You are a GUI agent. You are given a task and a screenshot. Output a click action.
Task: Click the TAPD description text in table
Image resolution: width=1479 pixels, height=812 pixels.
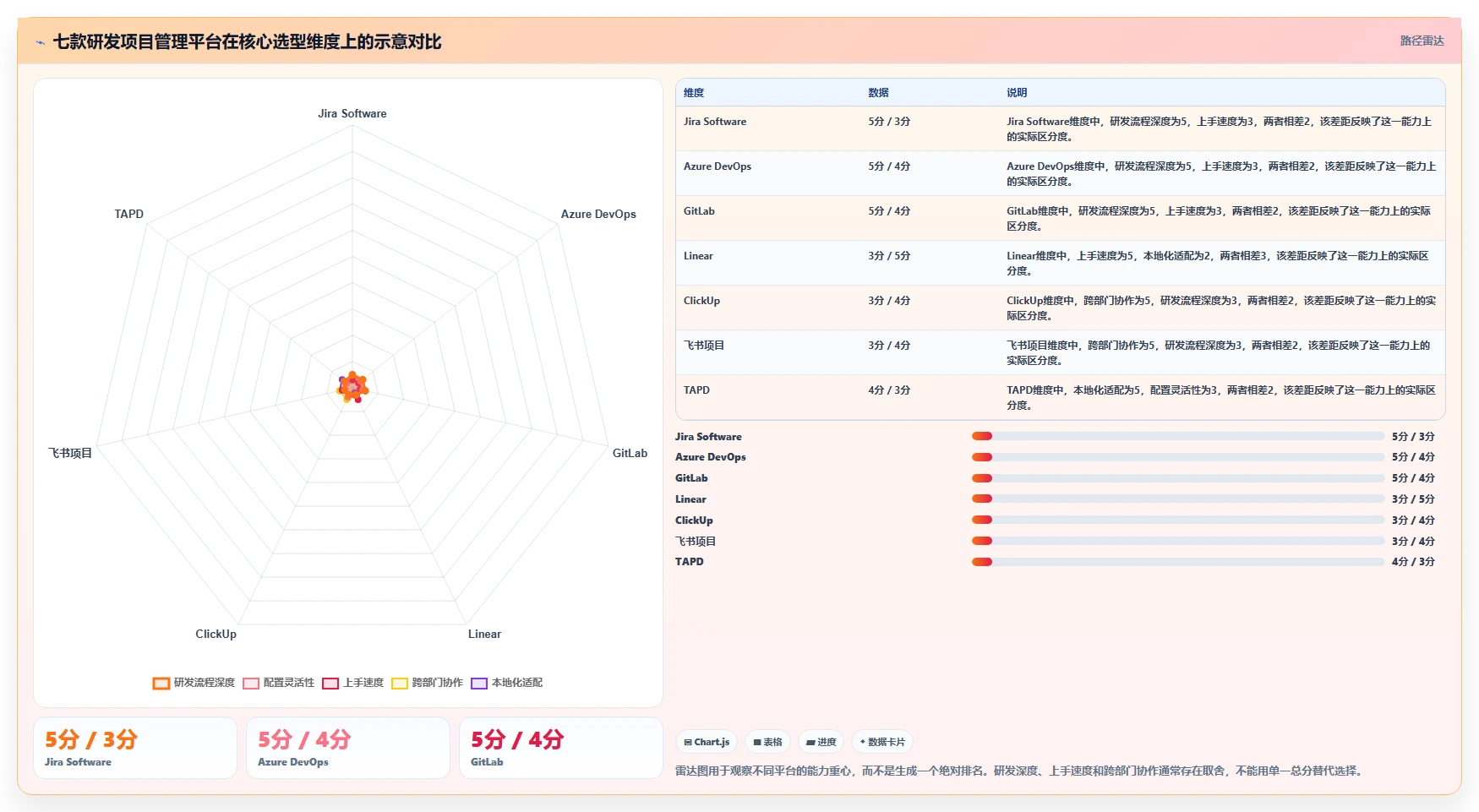pos(1221,397)
